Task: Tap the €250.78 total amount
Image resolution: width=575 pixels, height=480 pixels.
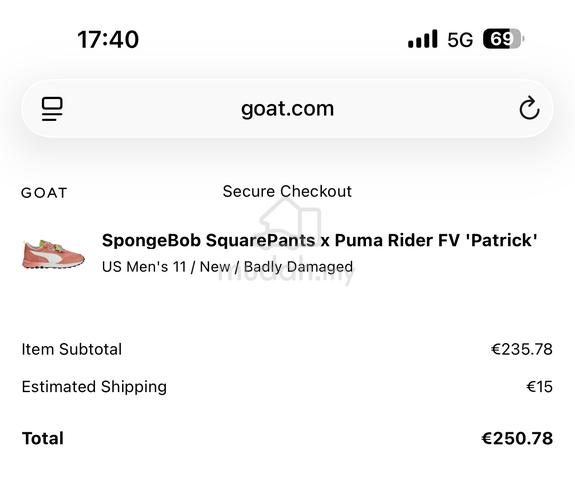Action: point(517,439)
